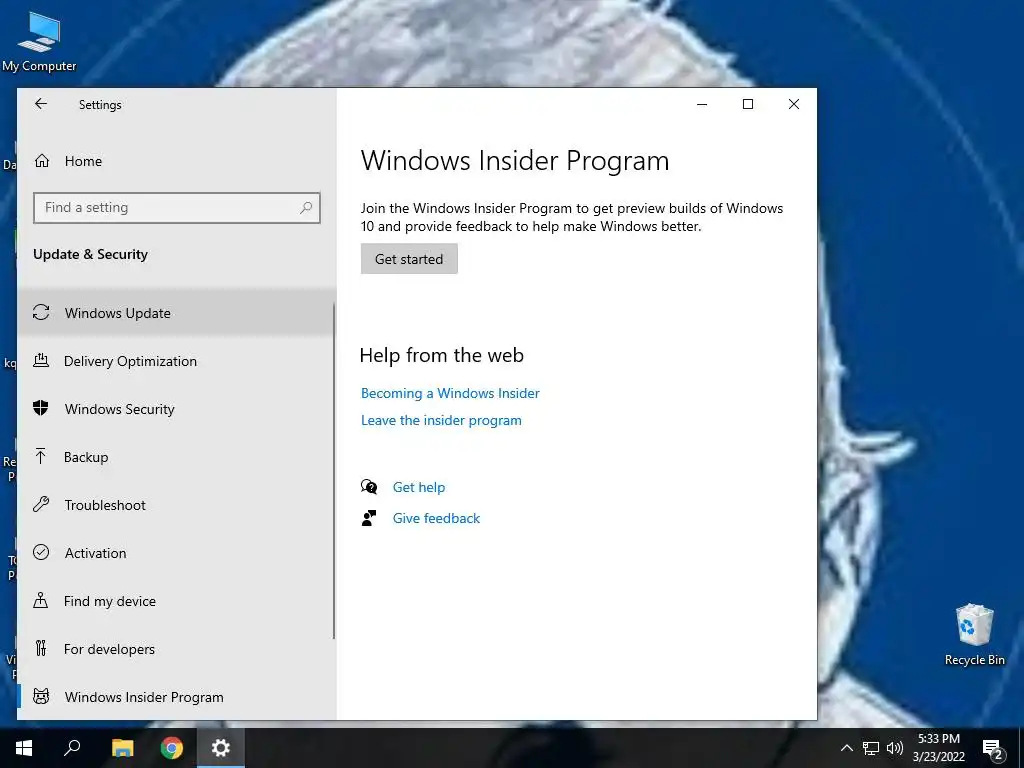Click the Get started button
Viewport: 1024px width, 768px height.
click(409, 259)
